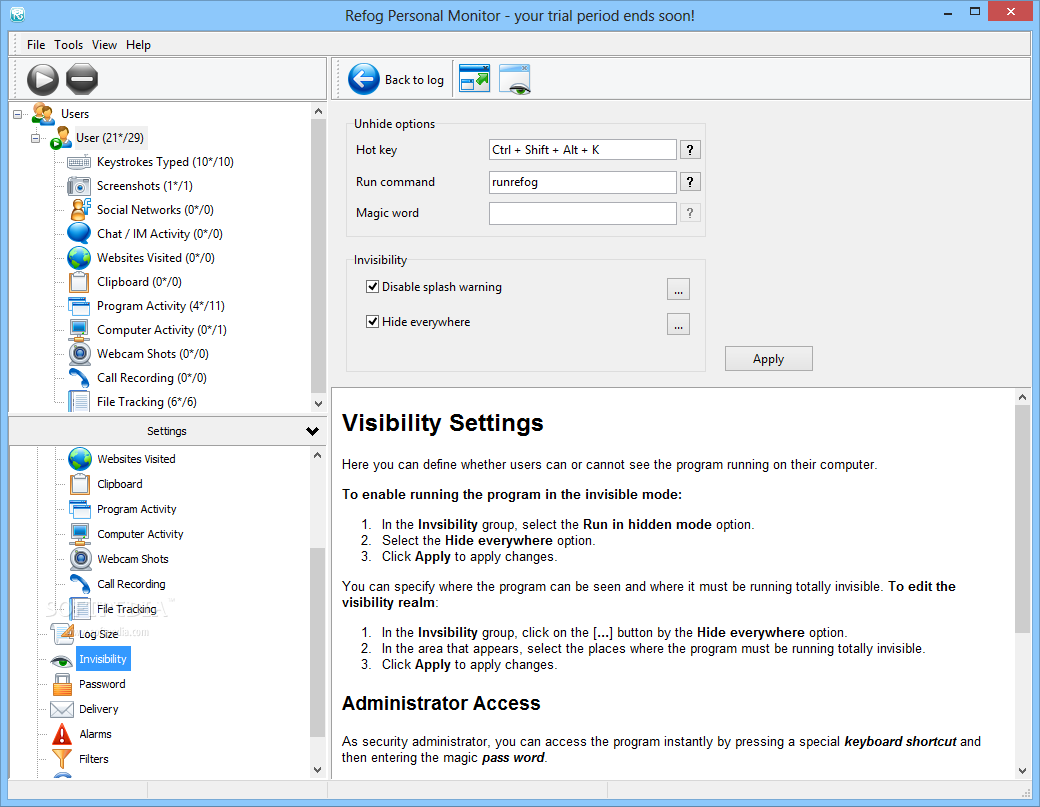Click the Settings Webcam Shots icon
Viewport: 1040px width, 807px height.
pyautogui.click(x=80, y=559)
